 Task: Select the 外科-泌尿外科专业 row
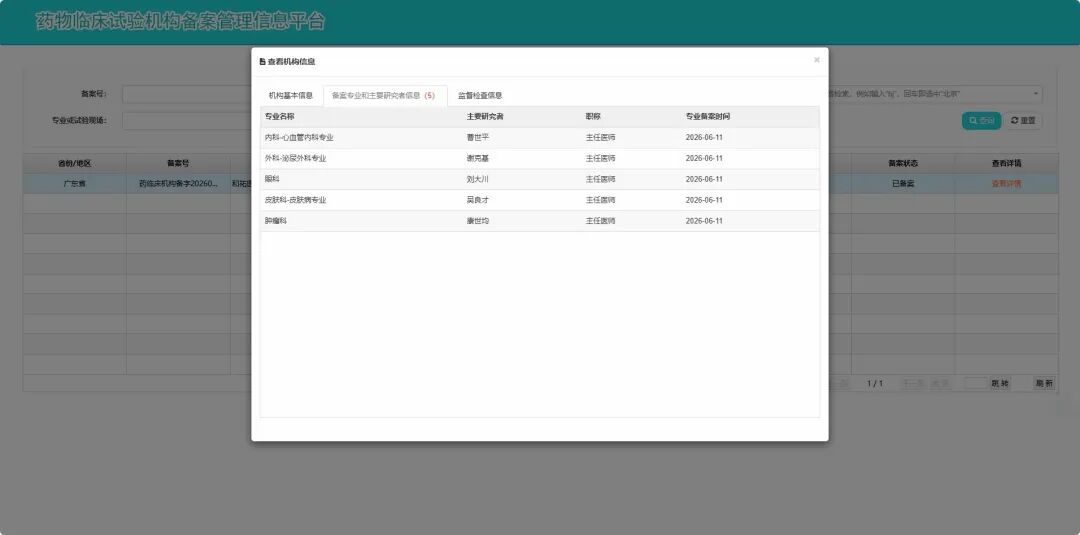539,158
